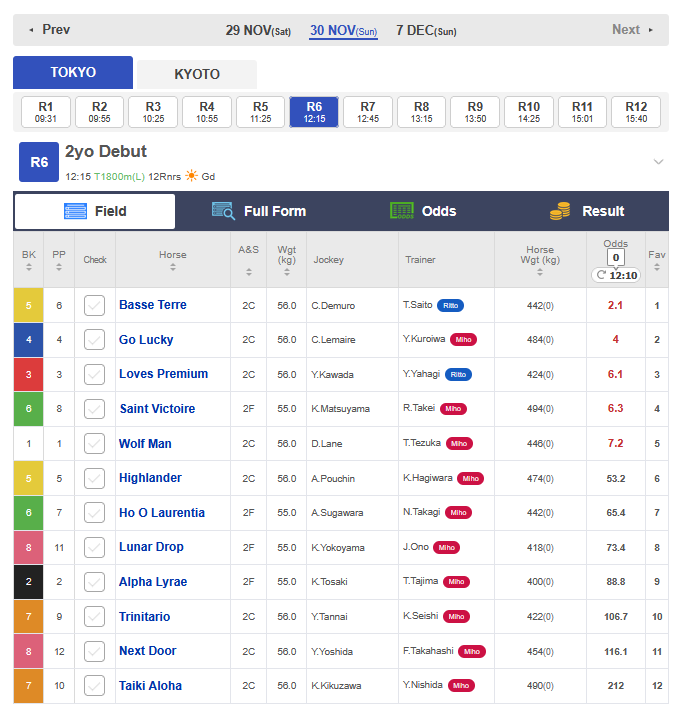Click jockey C.Lemaire

[x=333, y=340]
